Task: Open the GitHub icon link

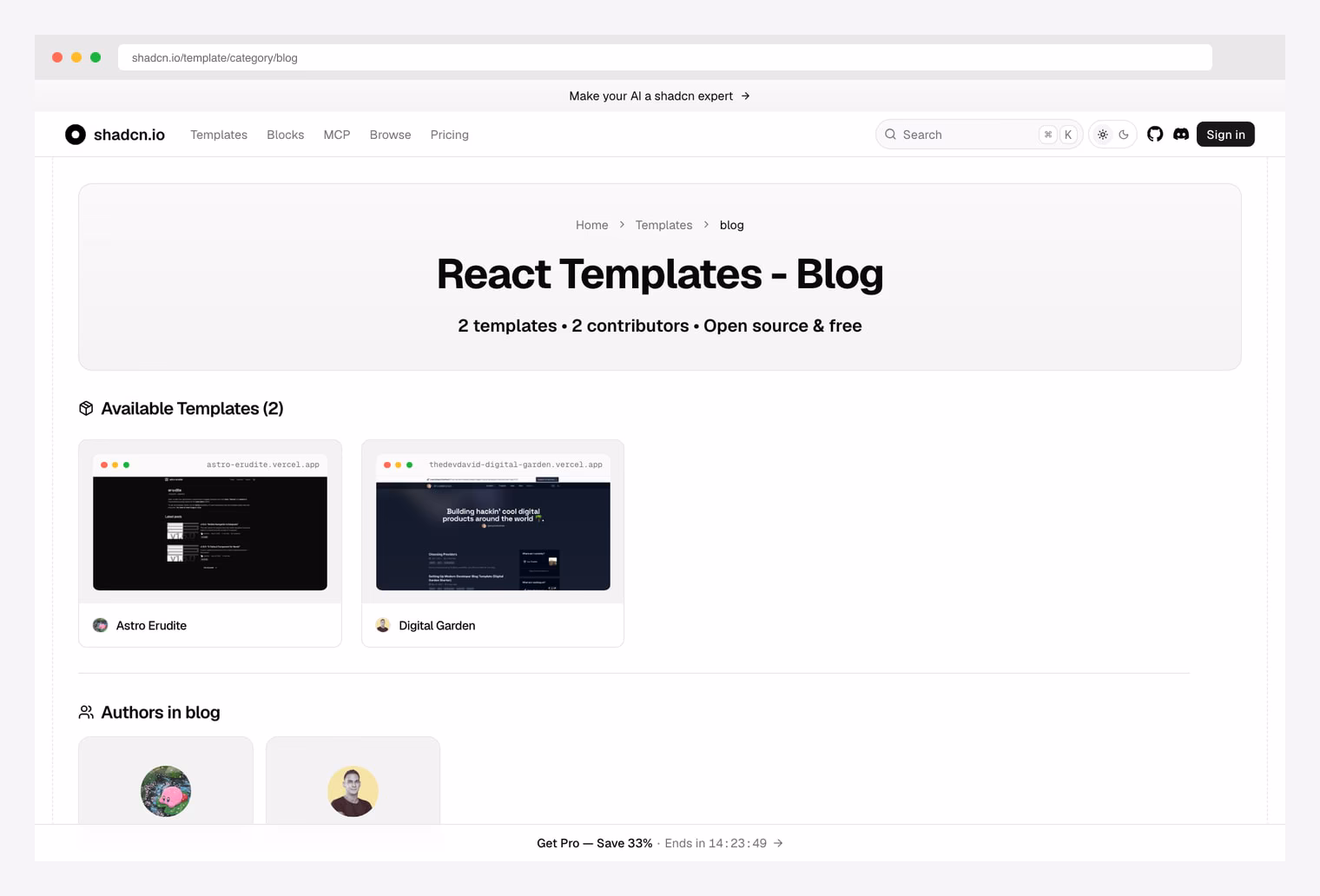Action: click(1155, 135)
